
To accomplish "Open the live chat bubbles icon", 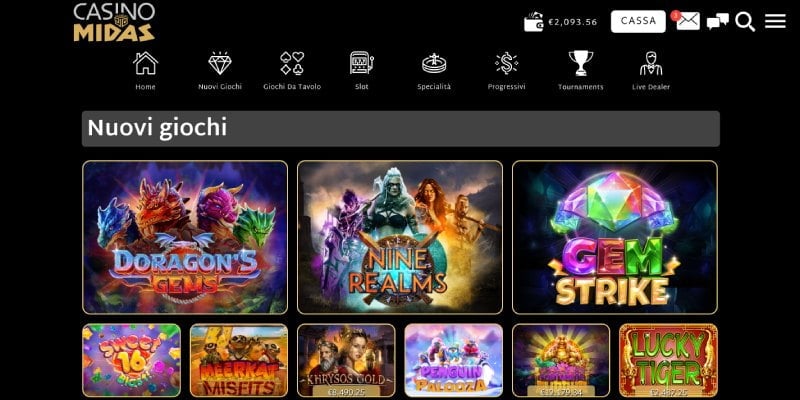I will (x=717, y=21).
